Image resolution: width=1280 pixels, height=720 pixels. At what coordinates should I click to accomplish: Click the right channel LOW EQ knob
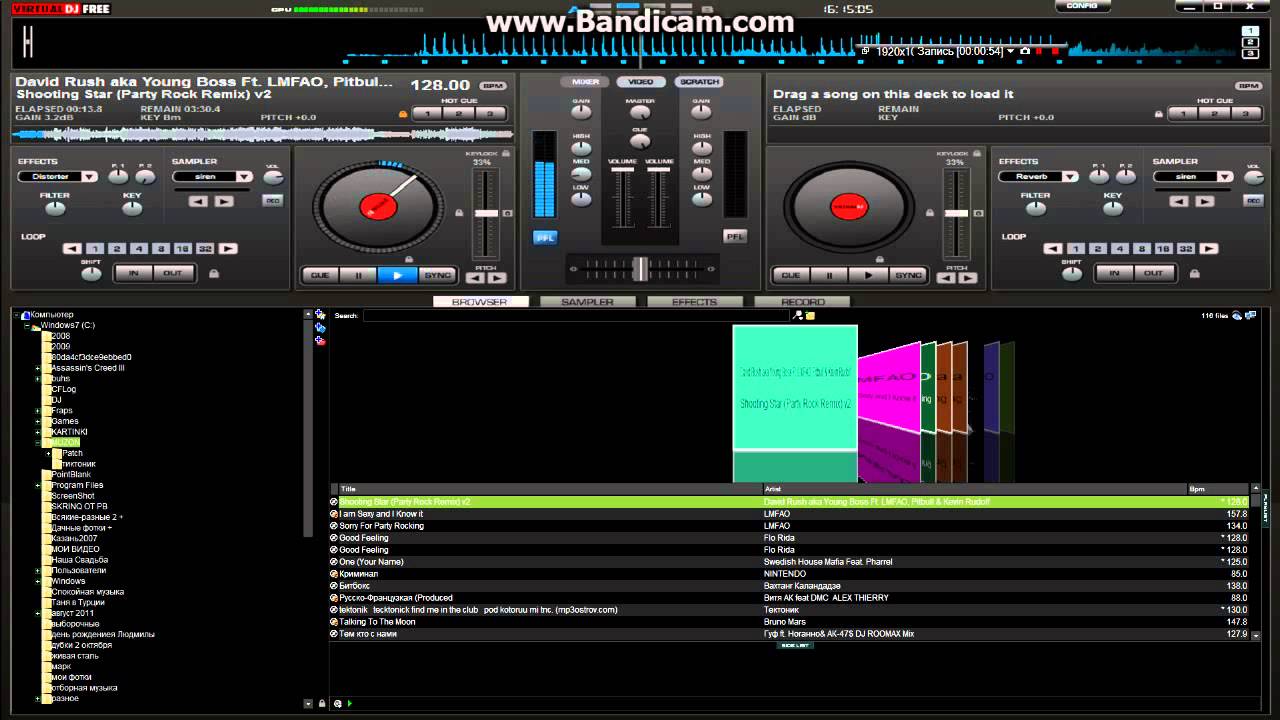click(702, 198)
